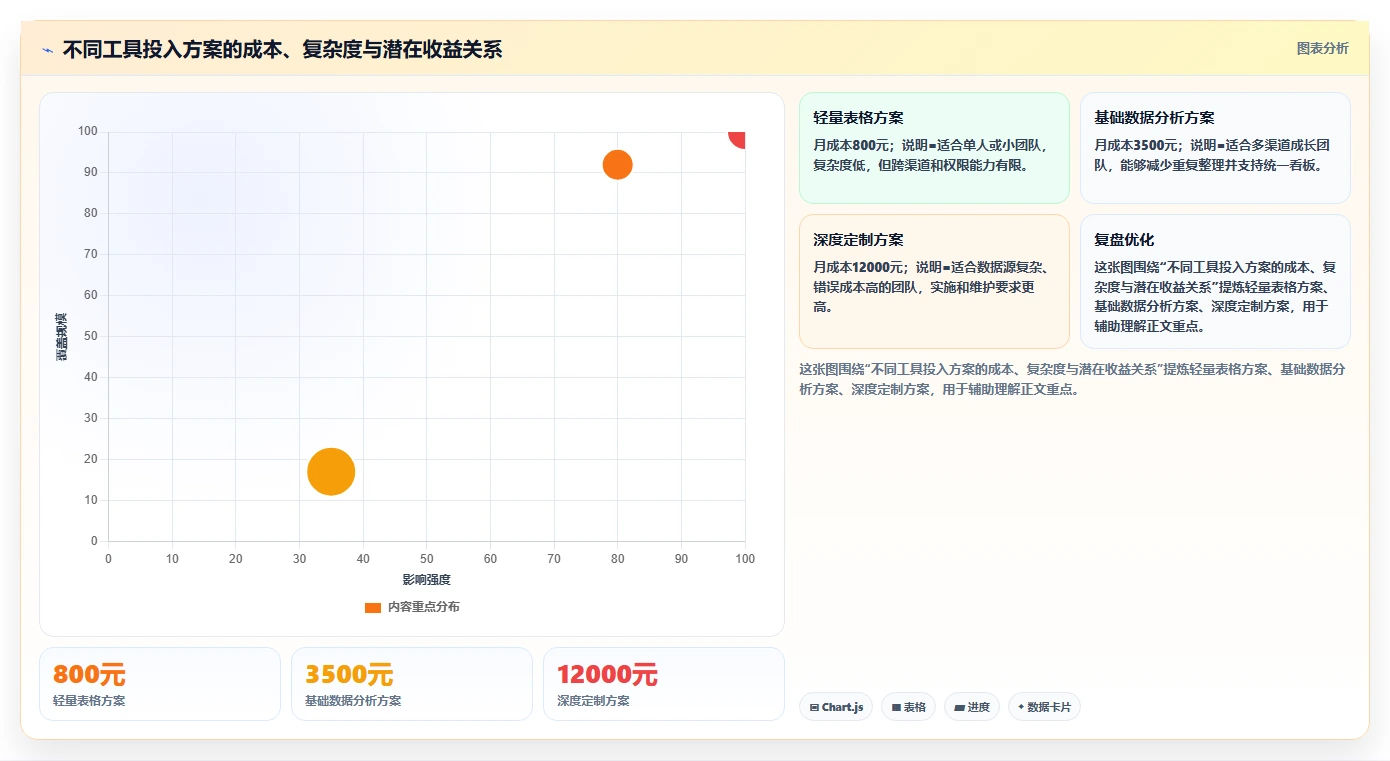1390x761 pixels.
Task: Select the large yellow bubble on the chart
Action: coord(331,472)
